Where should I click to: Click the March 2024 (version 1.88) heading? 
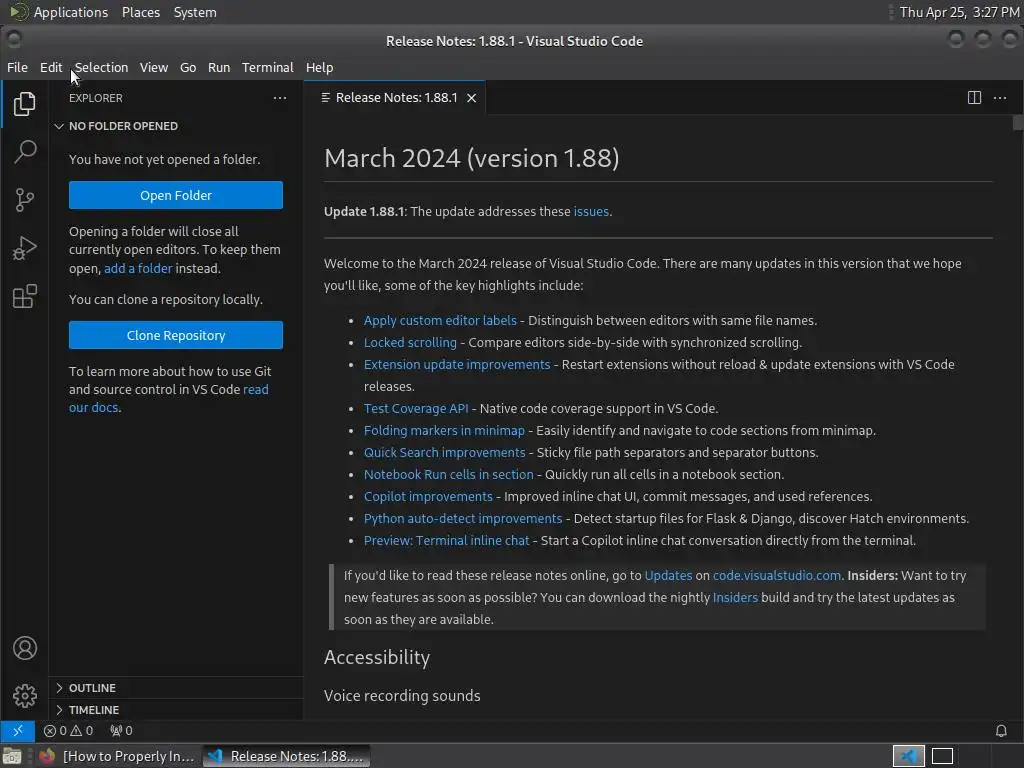click(472, 158)
